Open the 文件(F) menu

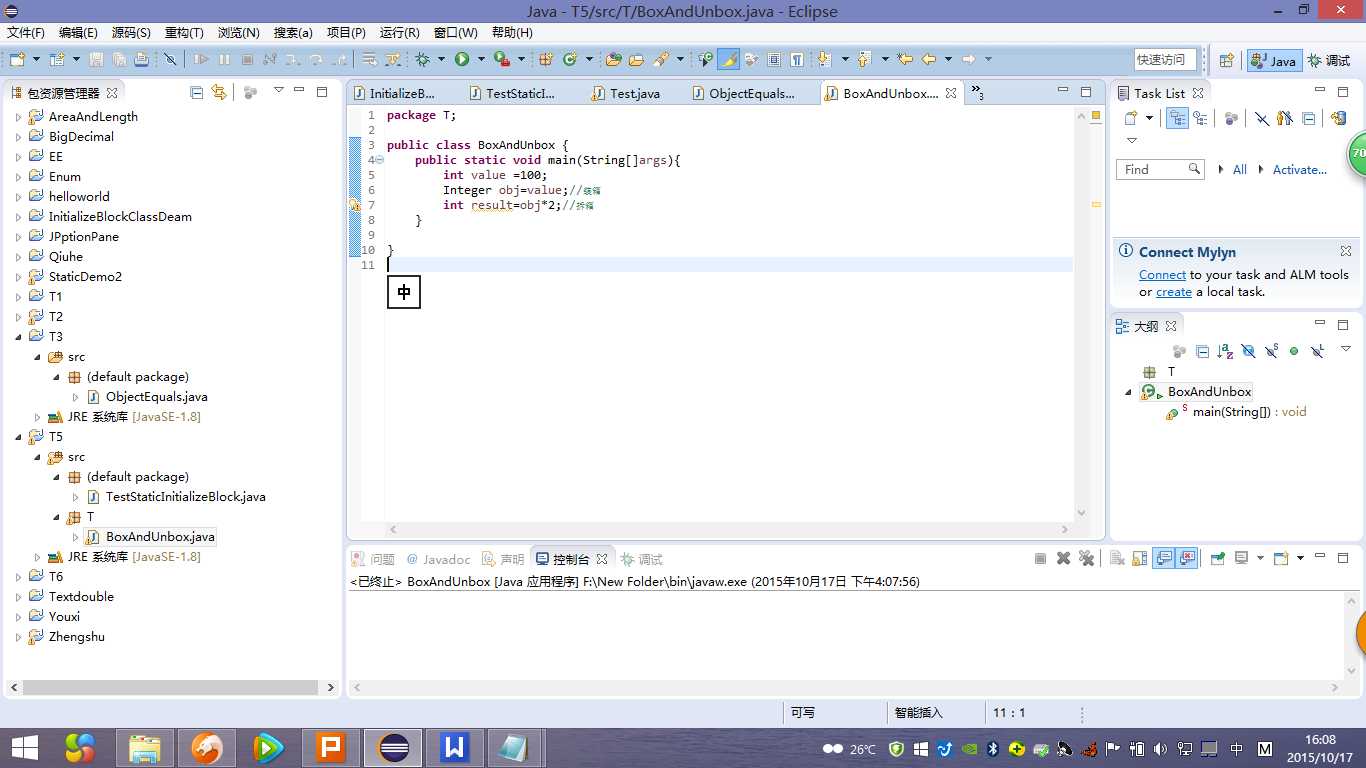(26, 33)
